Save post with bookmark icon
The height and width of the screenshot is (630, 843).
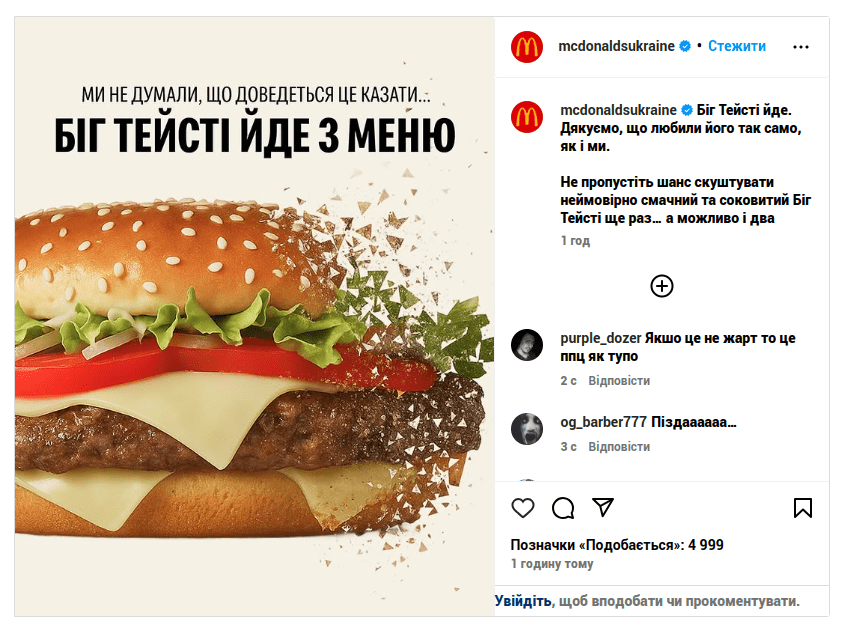(803, 507)
